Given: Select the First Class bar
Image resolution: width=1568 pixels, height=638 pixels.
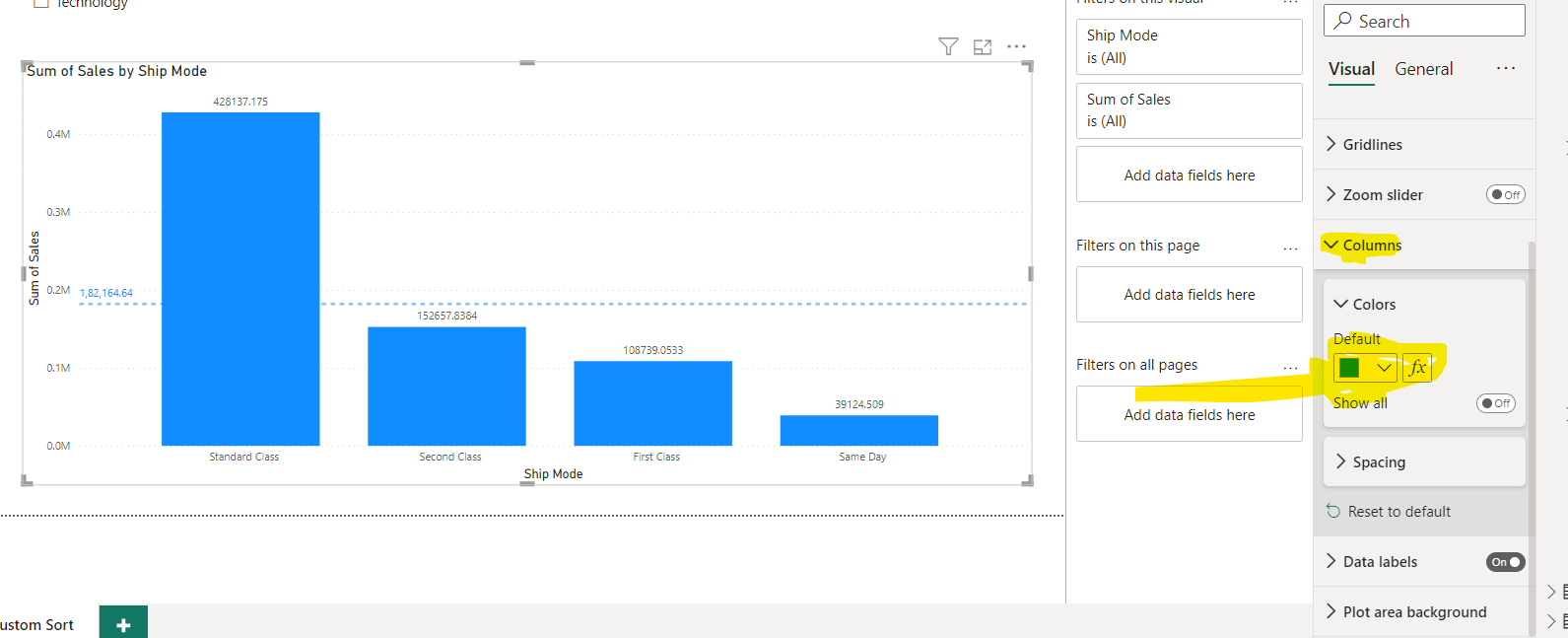Looking at the screenshot, I should point(653,403).
